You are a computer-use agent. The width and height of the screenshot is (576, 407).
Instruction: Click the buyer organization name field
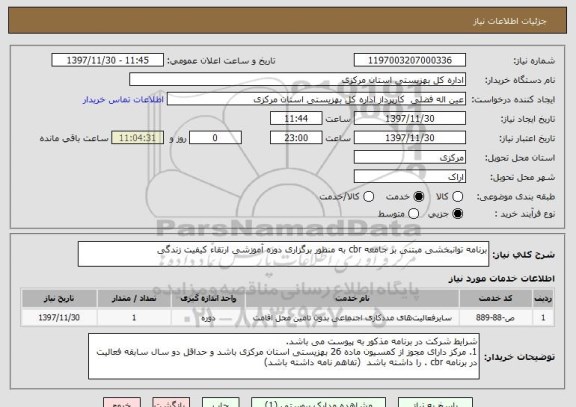[298, 80]
